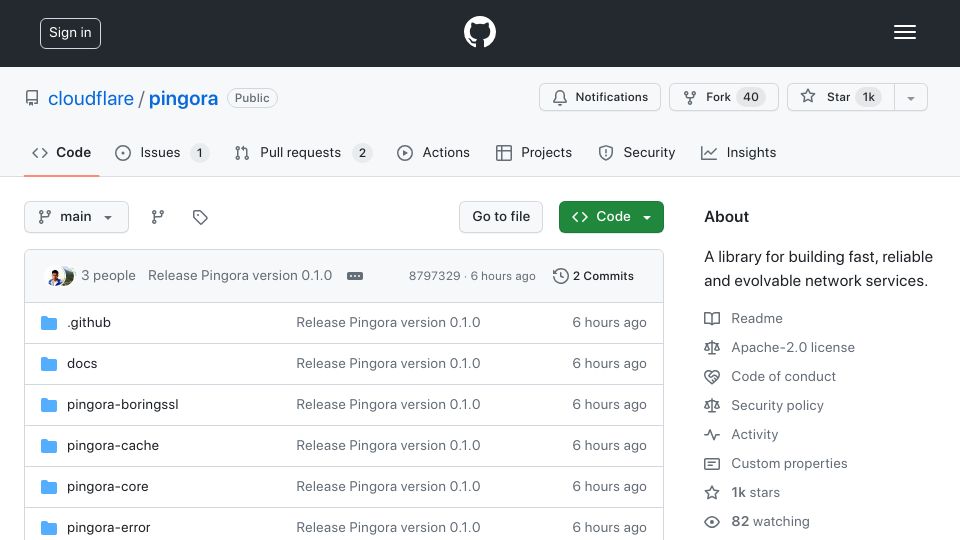The image size is (960, 540).
Task: Click the 3 people contributors text
Action: pyautogui.click(x=108, y=276)
